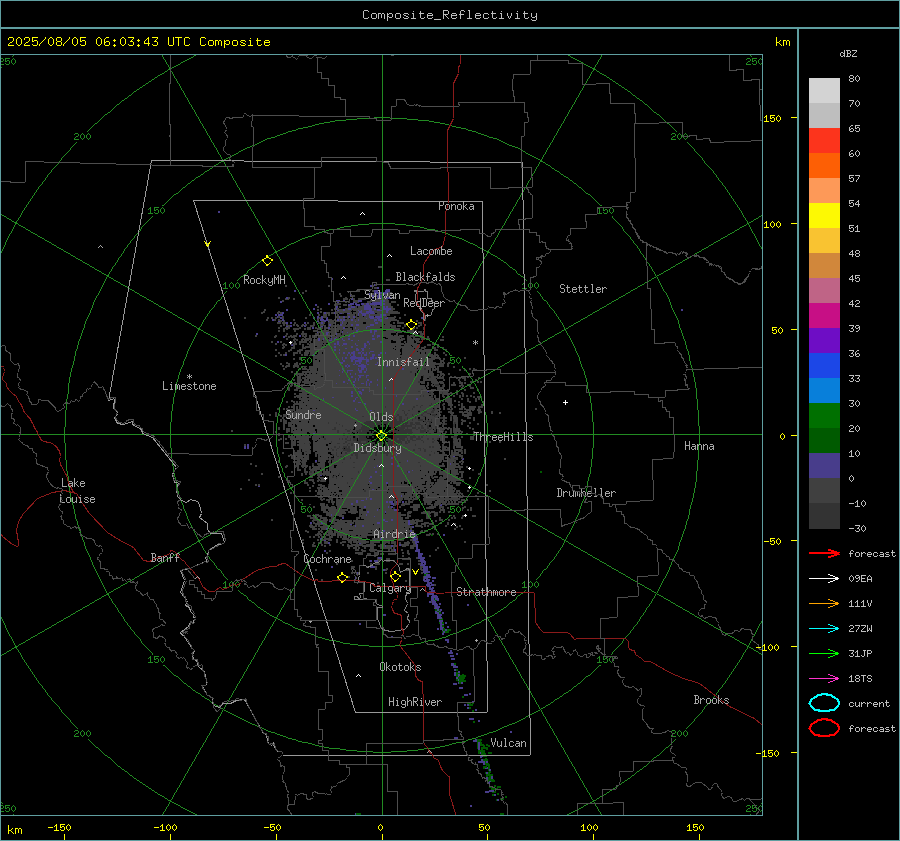The width and height of the screenshot is (900, 841).
Task: Click the Composite_Reflectivity title
Action: click(x=450, y=15)
